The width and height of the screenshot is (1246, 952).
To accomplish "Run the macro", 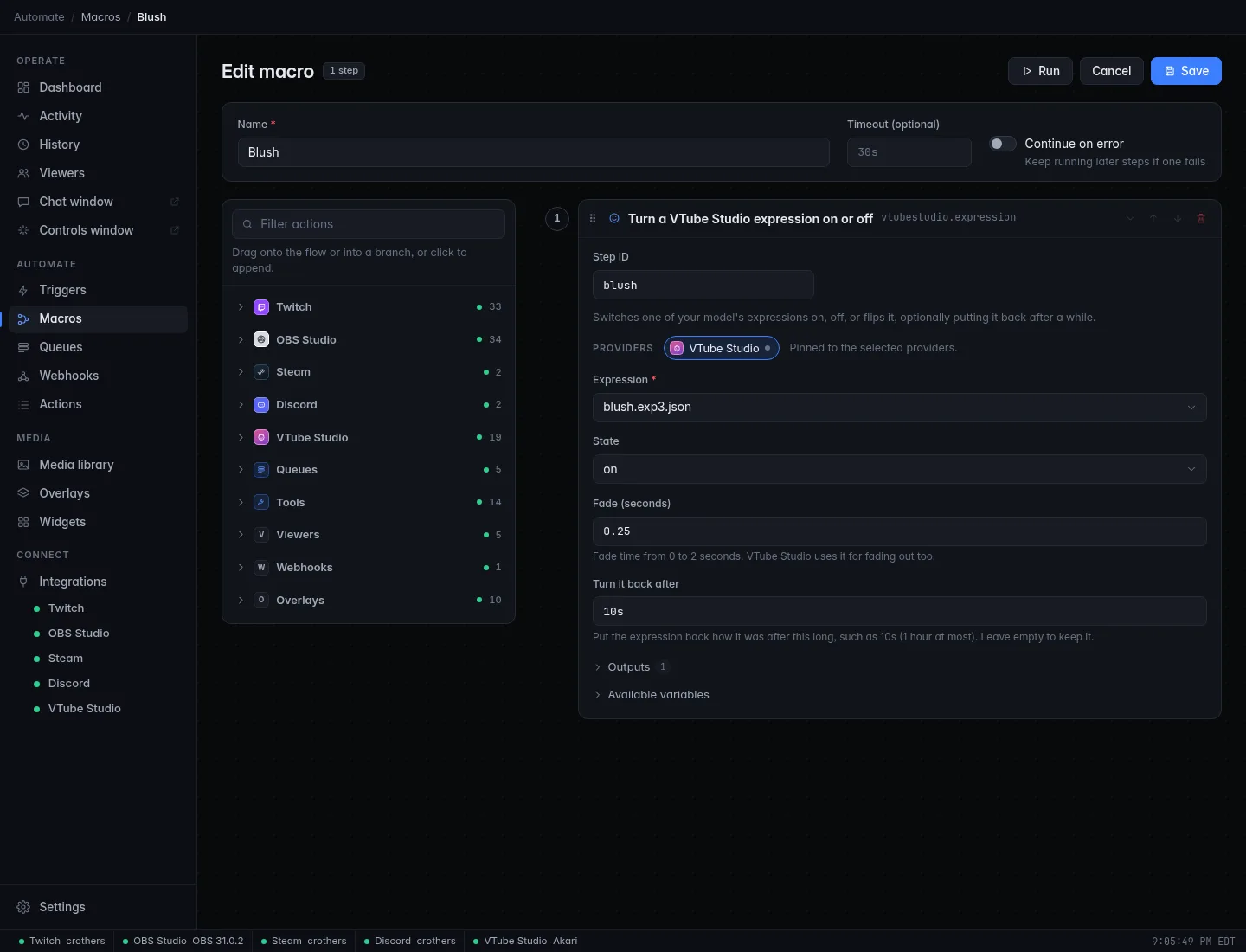I will click(1040, 71).
